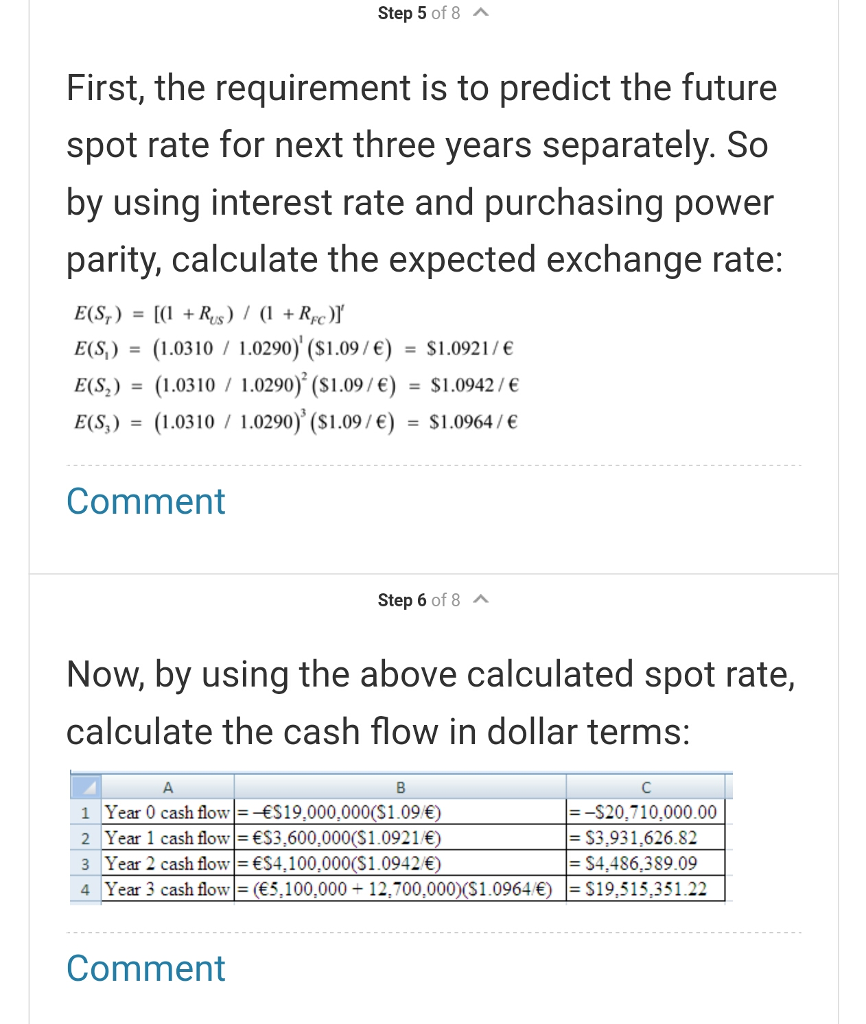The image size is (866, 1024).
Task: Collapse the Step 6 section chevron
Action: [479, 600]
